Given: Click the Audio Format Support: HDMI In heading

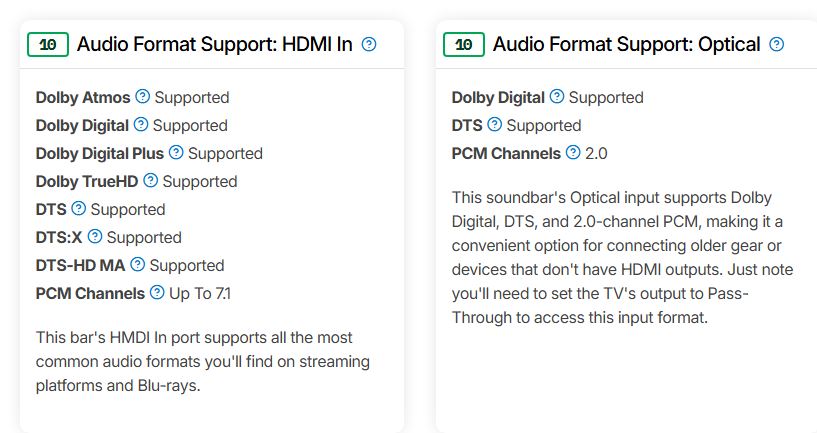Looking at the screenshot, I should [215, 45].
